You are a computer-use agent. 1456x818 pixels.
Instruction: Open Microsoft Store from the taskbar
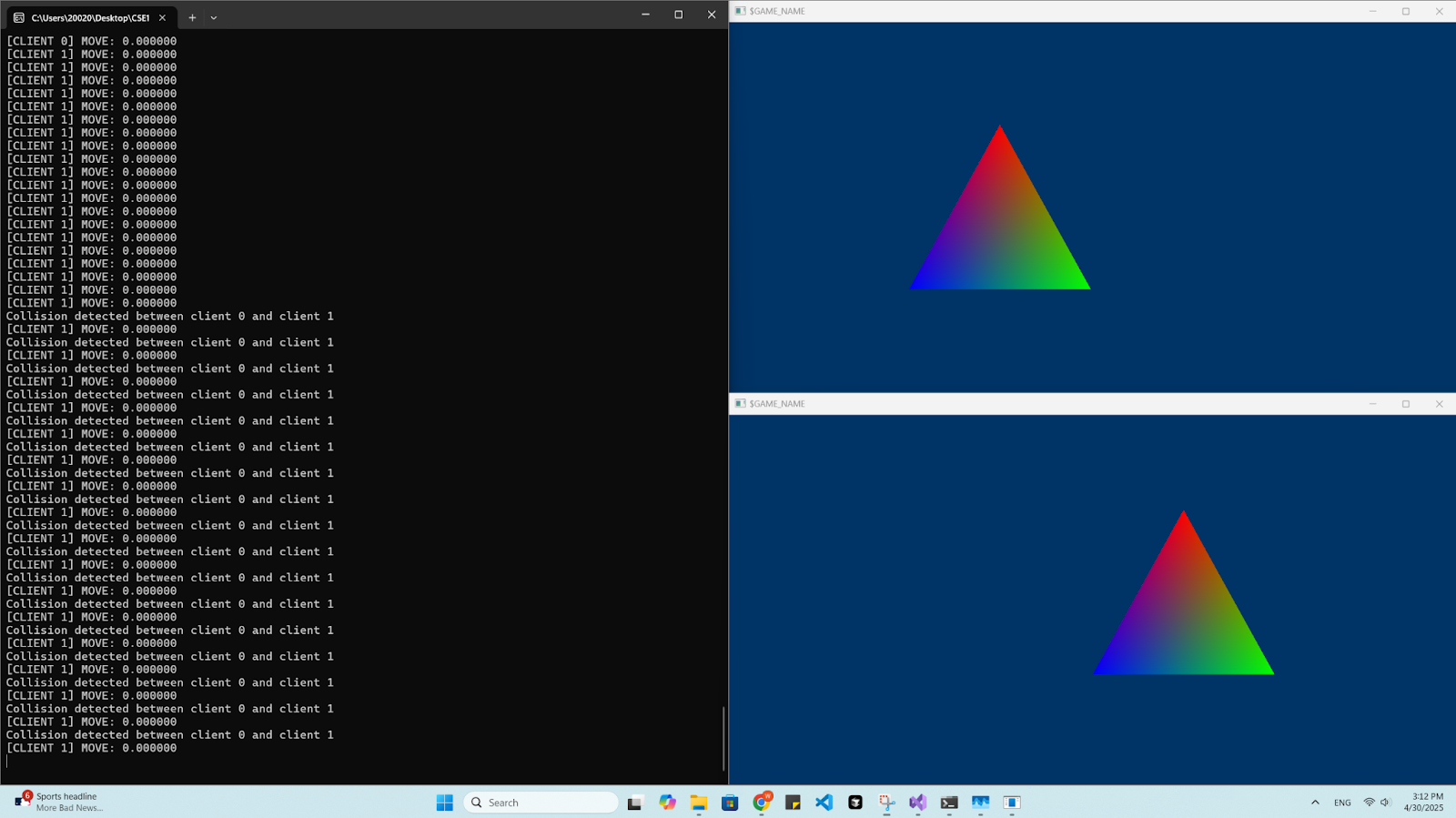[x=730, y=803]
